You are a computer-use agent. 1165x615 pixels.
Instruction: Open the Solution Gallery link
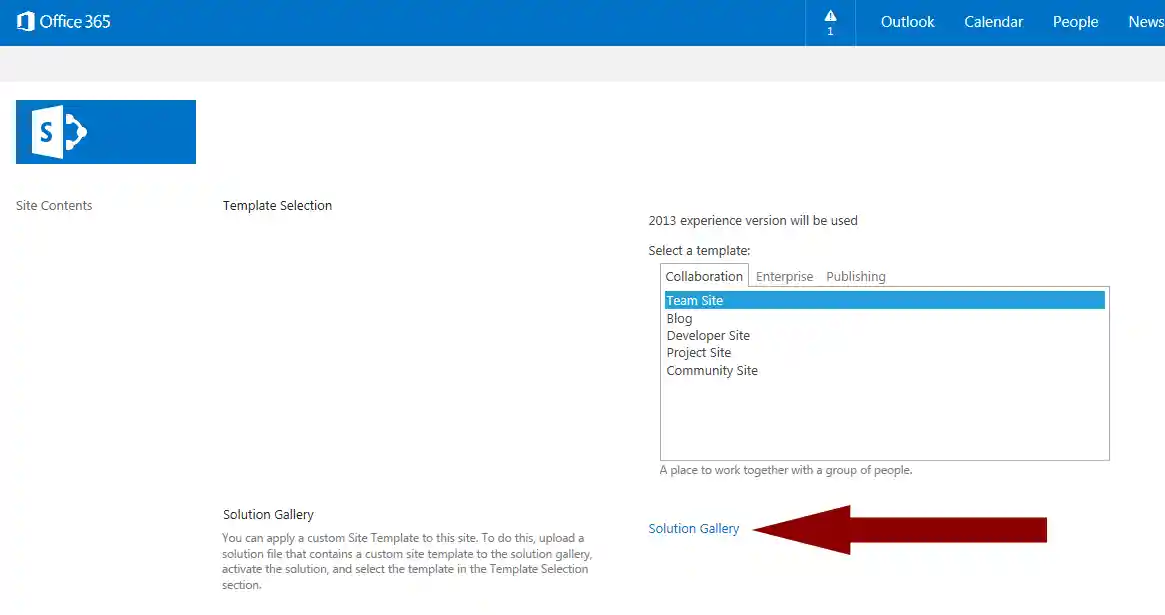(x=694, y=528)
